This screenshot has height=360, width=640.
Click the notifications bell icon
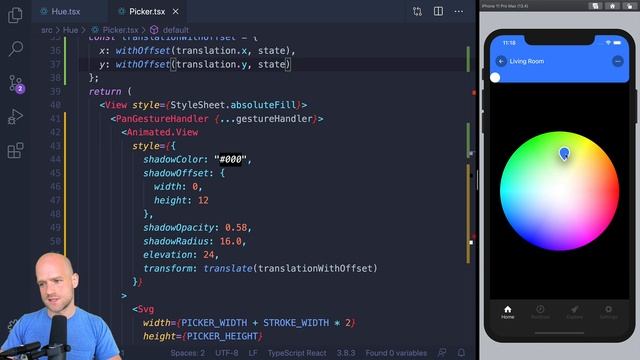(x=461, y=353)
